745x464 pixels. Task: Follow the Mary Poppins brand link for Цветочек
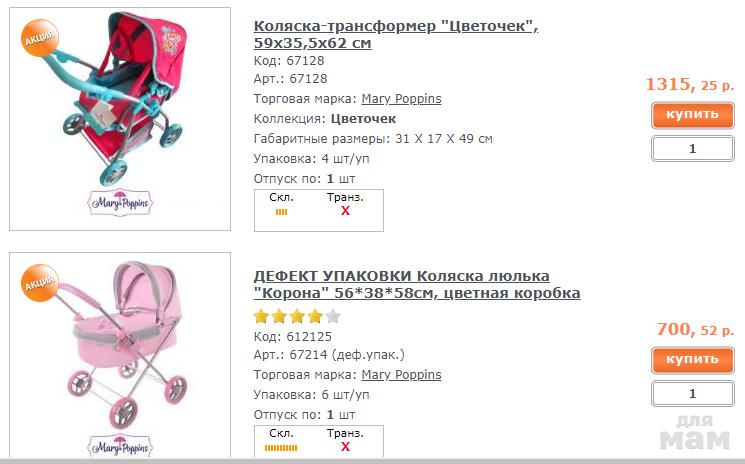[401, 99]
